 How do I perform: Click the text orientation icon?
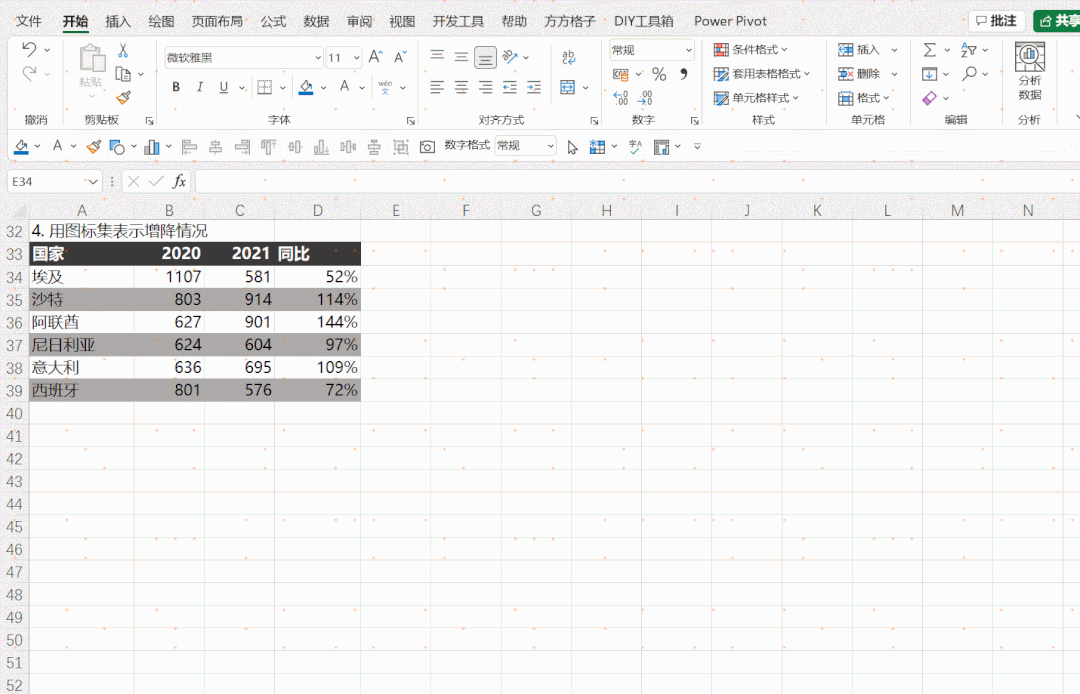[510, 56]
